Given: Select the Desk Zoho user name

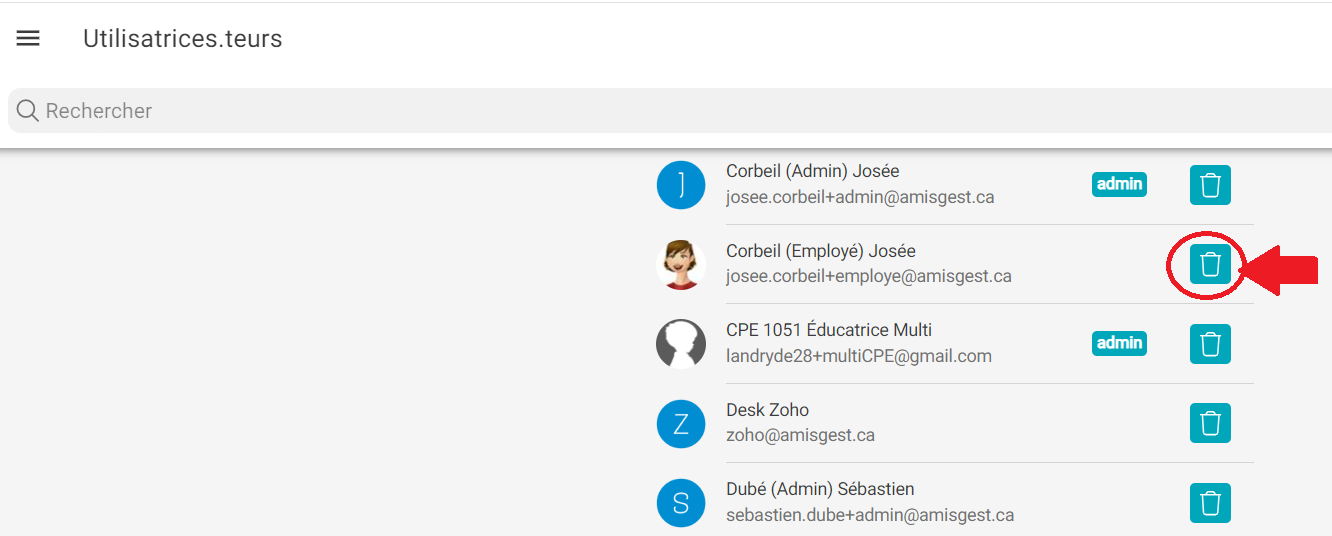Looking at the screenshot, I should coord(767,410).
